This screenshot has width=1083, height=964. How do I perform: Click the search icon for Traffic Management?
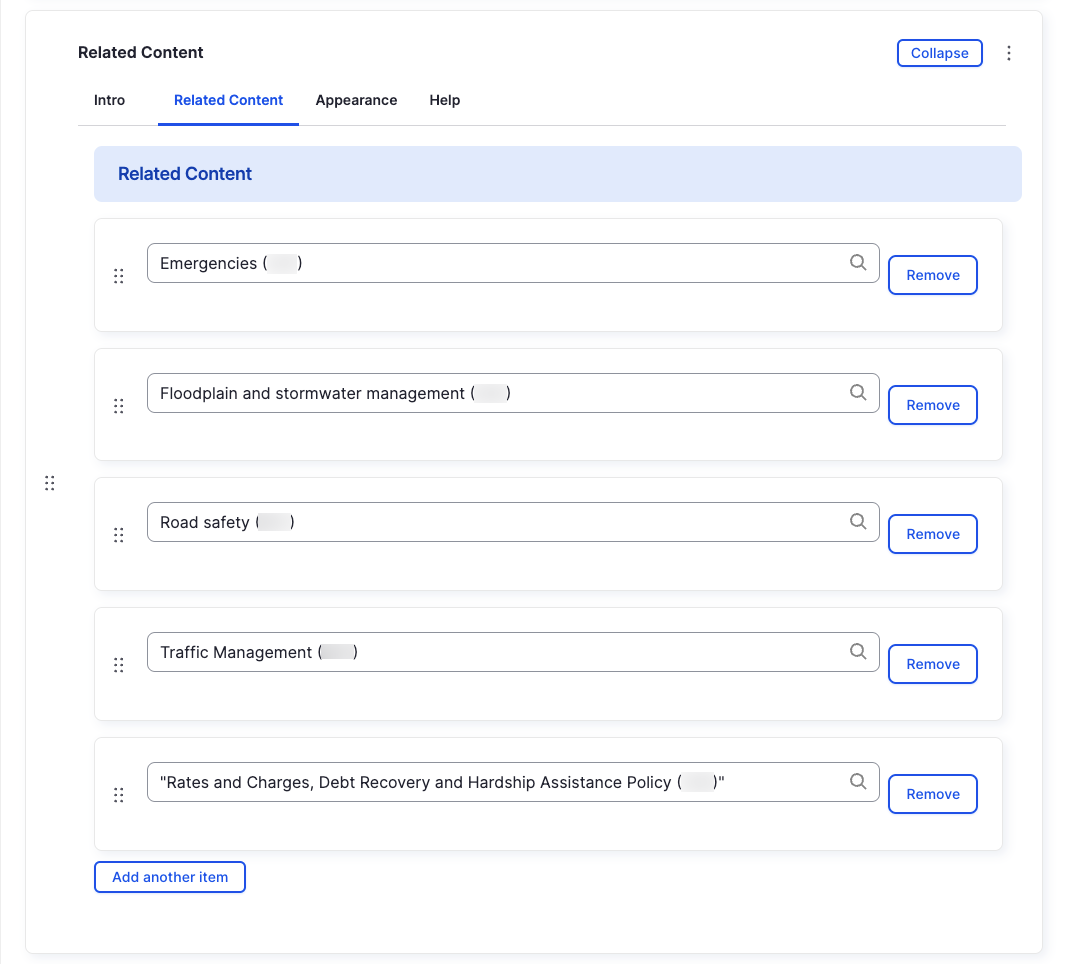coord(858,651)
